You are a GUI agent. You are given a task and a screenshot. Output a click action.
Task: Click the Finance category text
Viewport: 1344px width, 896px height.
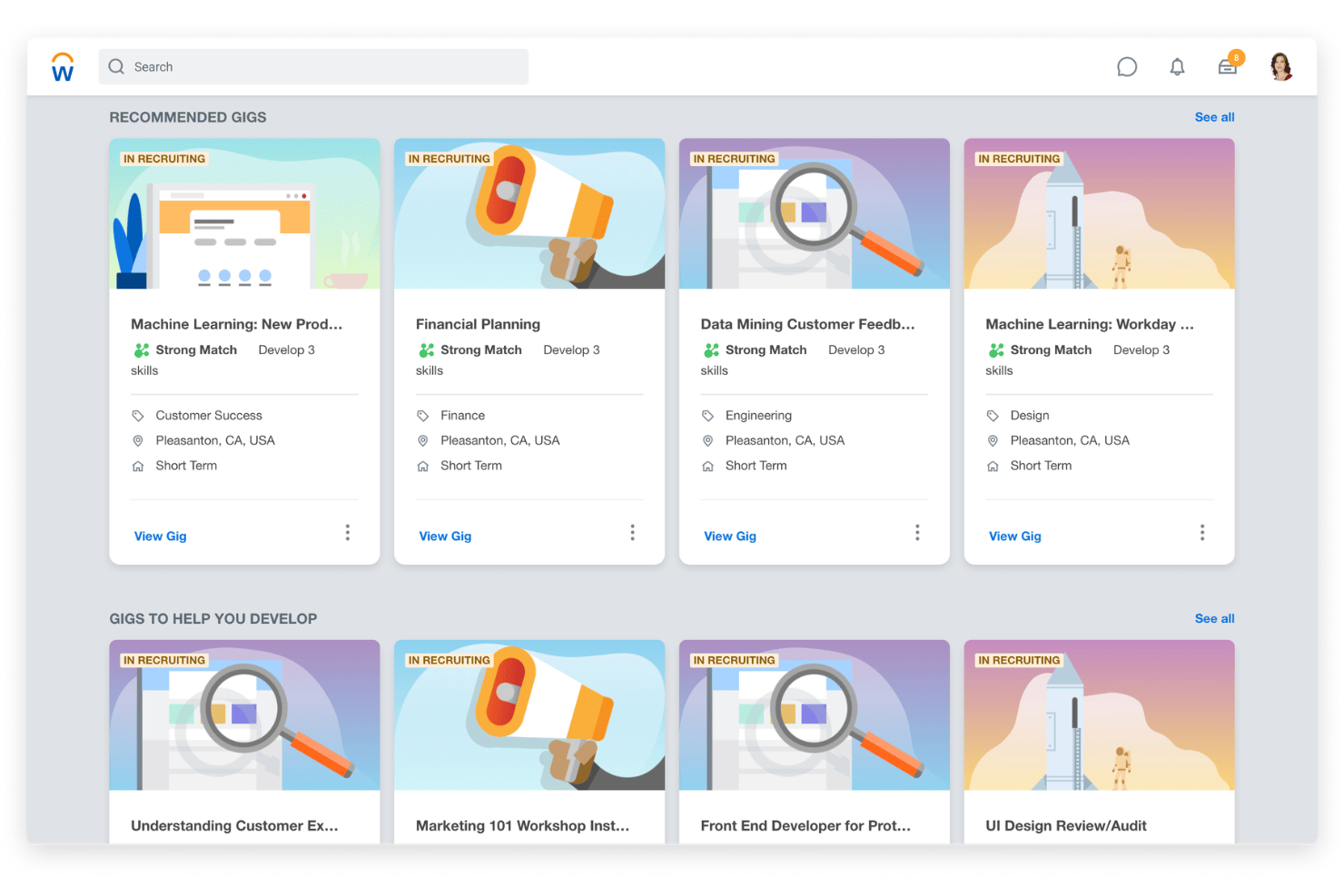(462, 416)
